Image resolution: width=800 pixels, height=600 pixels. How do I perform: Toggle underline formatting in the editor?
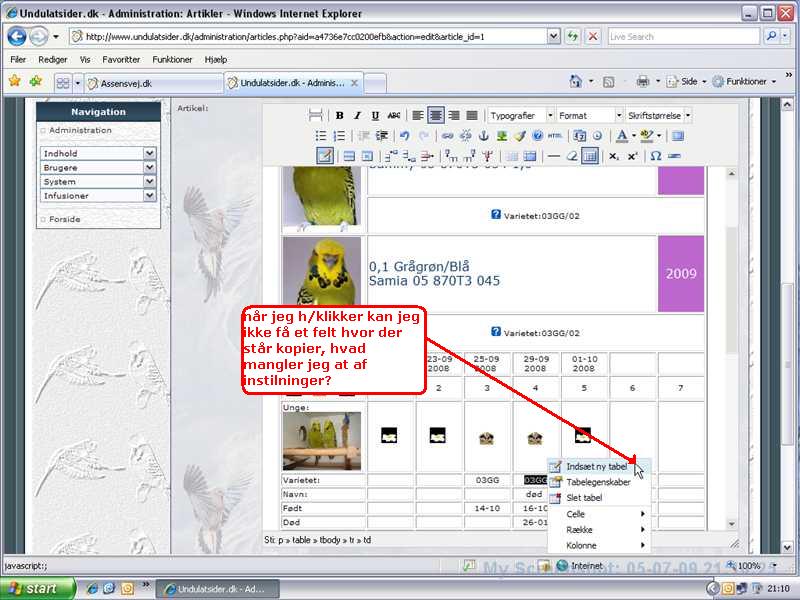[375, 115]
